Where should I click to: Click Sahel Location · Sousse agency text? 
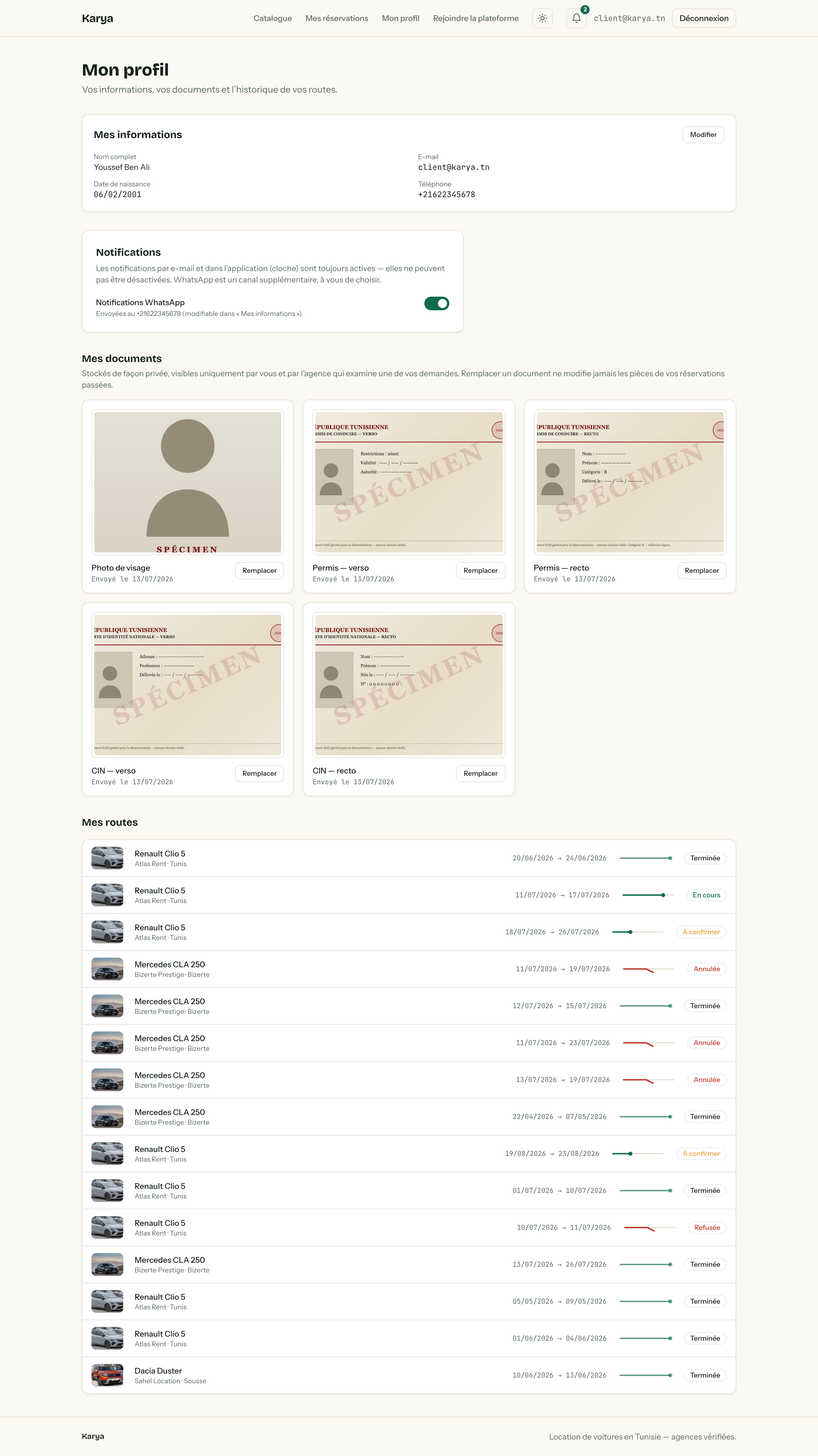pos(170,1381)
